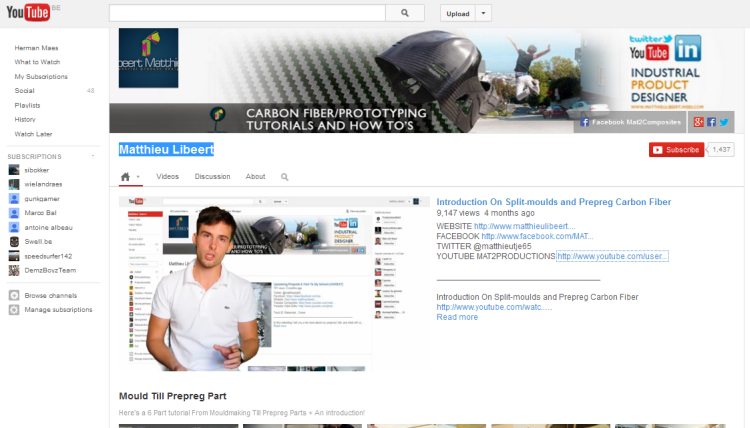Viewport: 750px width, 428px height.
Task: Switch to the Discussion tab
Action: tap(212, 176)
